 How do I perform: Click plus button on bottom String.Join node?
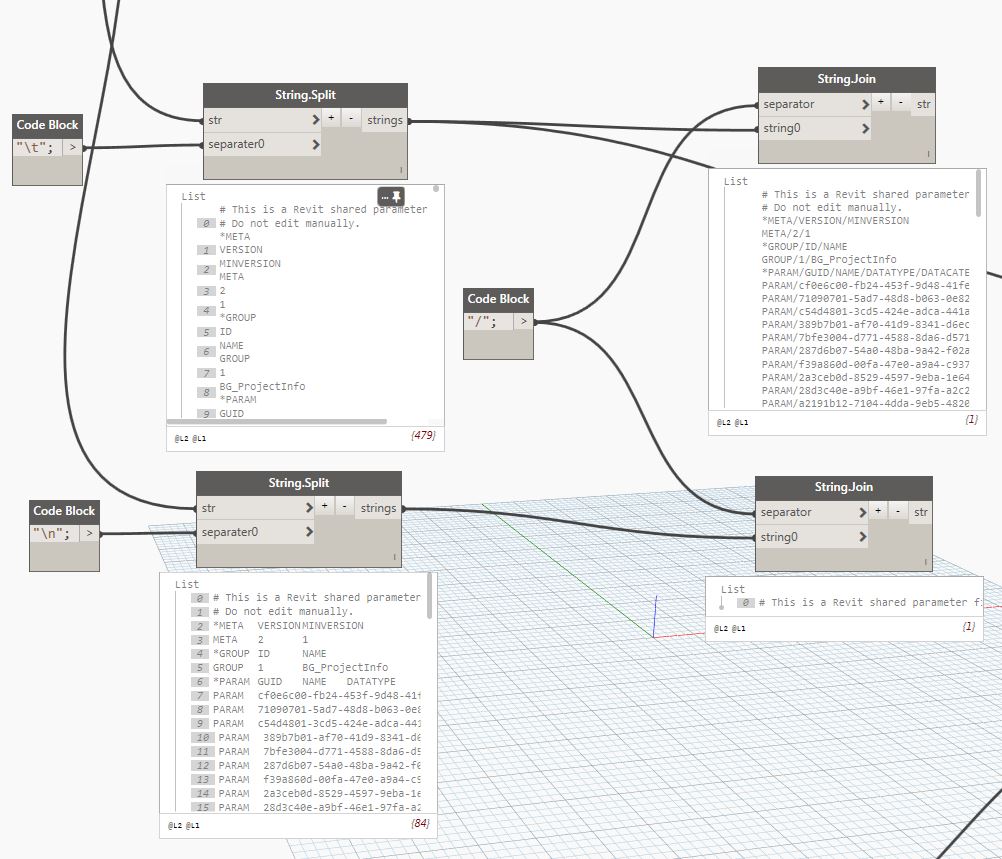[x=877, y=511]
